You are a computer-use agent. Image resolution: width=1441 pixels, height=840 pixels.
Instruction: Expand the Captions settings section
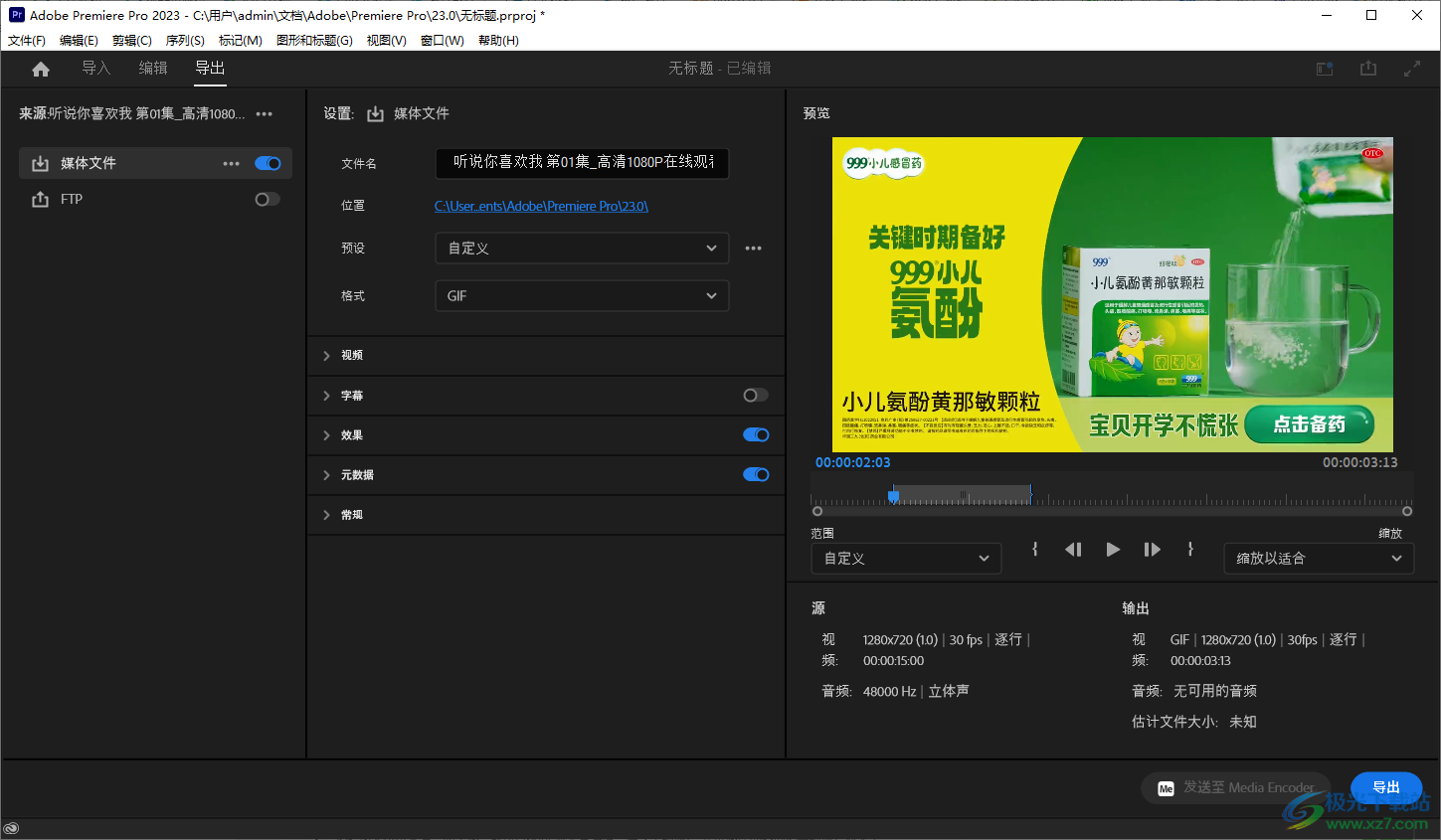(326, 396)
